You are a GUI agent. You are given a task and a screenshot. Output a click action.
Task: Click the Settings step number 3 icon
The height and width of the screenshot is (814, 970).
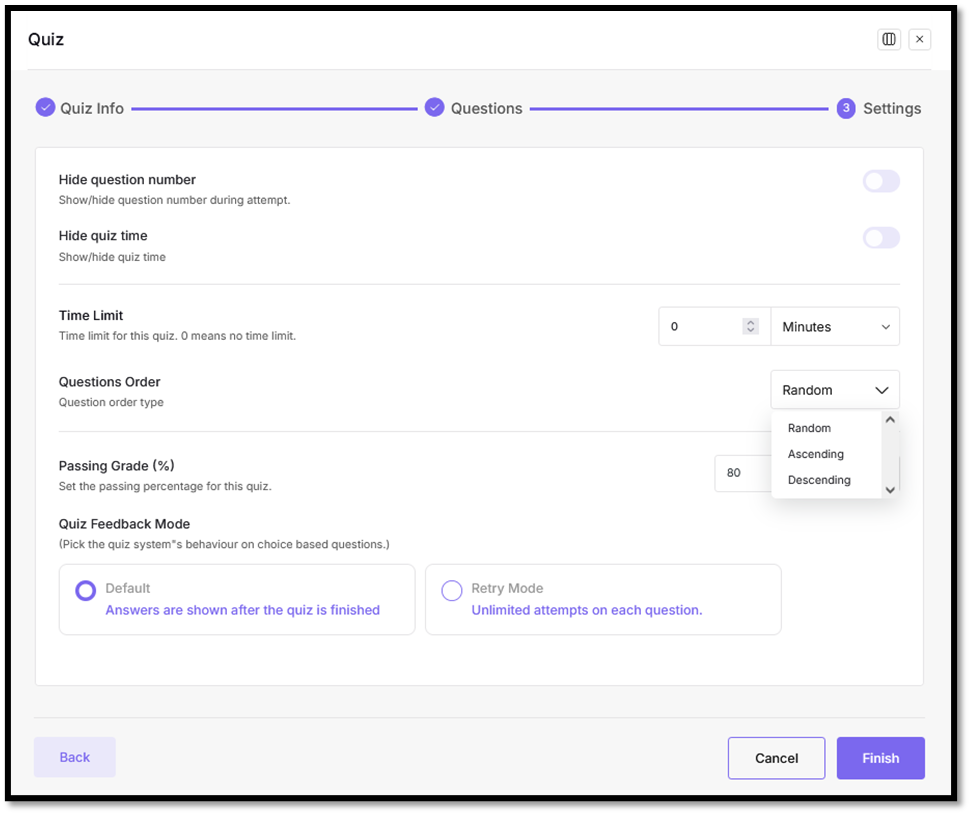pos(846,108)
